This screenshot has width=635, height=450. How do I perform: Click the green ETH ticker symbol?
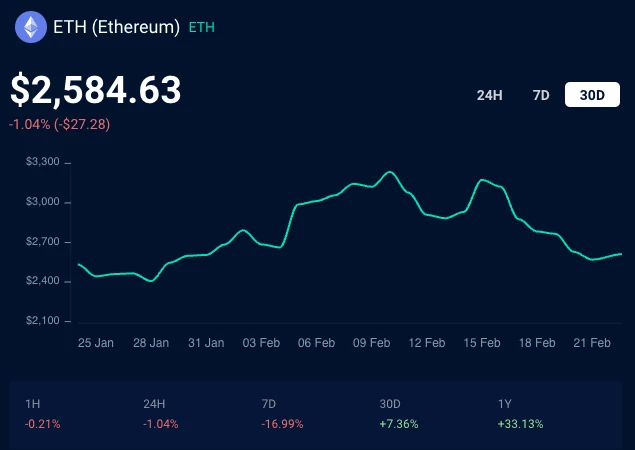click(x=202, y=28)
